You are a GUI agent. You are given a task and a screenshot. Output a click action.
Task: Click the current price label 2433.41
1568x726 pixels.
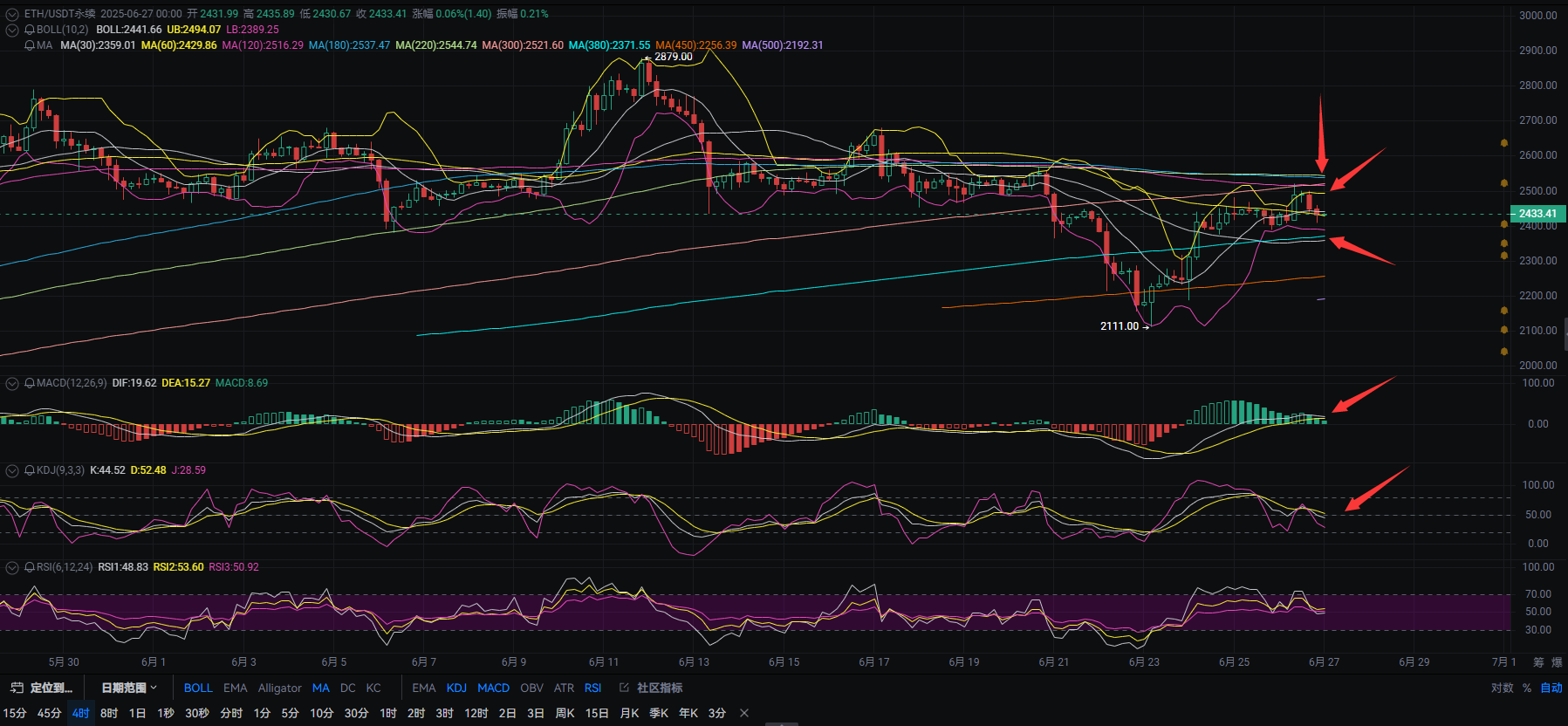(1537, 214)
